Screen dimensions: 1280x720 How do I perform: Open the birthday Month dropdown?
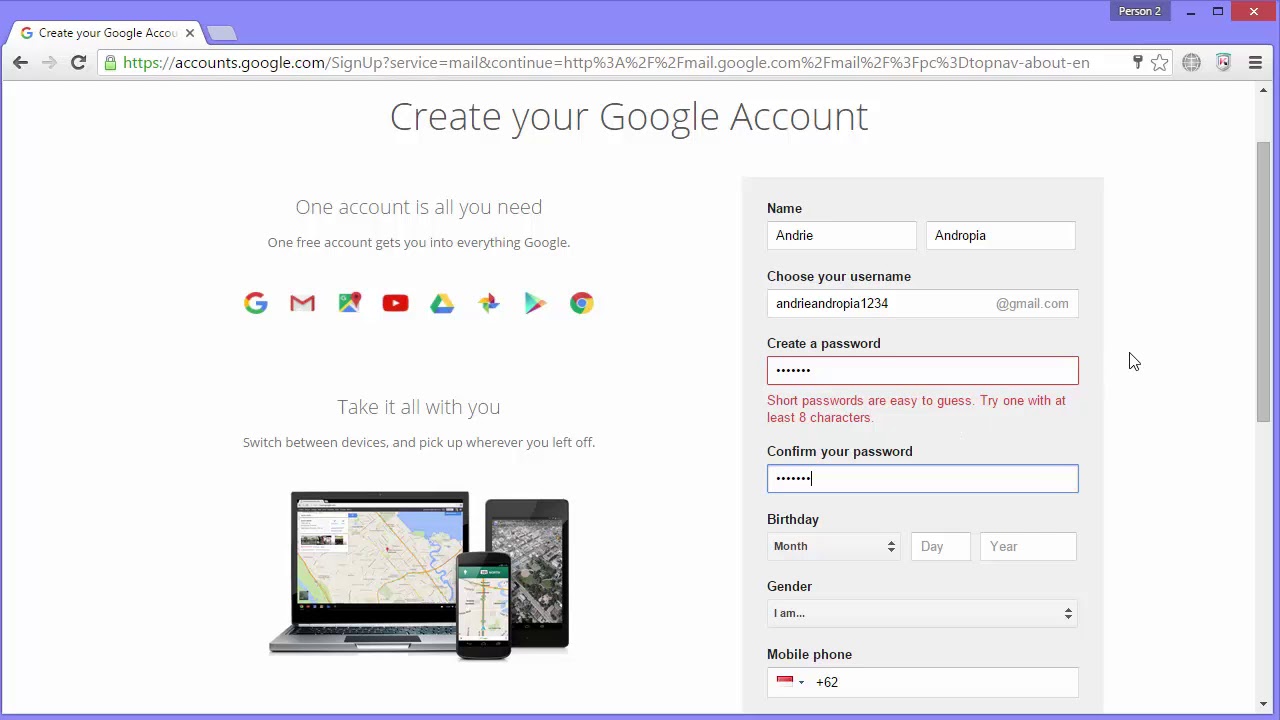pos(833,546)
